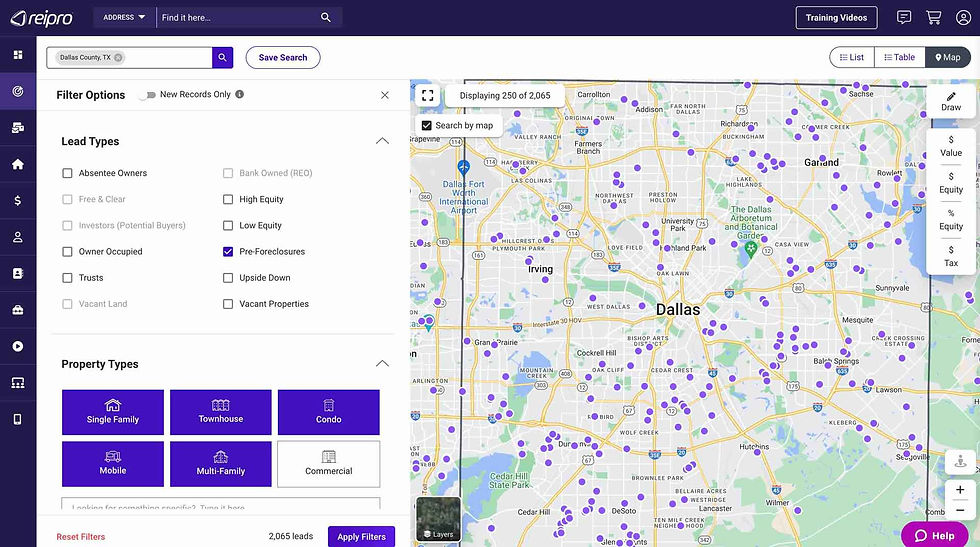Check the Absentee Owners checkbox
The image size is (980, 547).
coord(68,173)
